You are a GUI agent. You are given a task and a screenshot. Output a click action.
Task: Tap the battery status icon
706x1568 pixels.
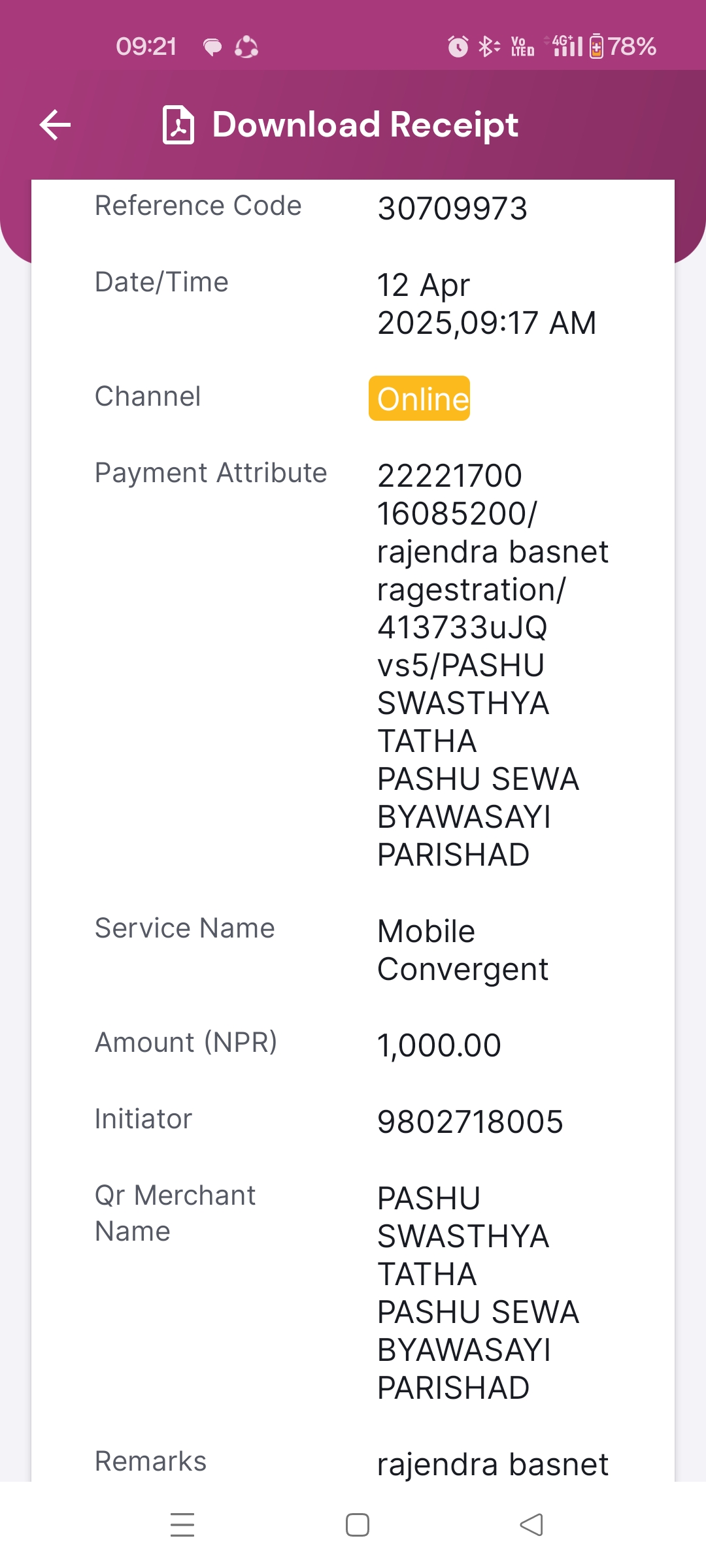click(596, 46)
